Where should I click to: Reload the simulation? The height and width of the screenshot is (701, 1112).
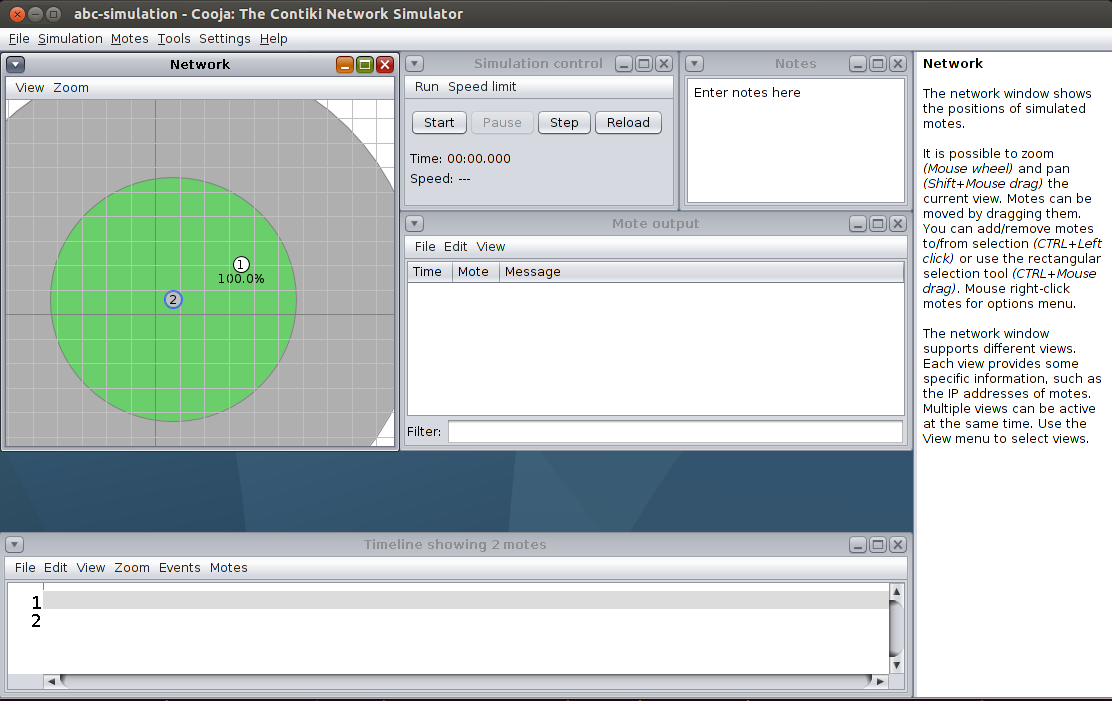tap(628, 123)
